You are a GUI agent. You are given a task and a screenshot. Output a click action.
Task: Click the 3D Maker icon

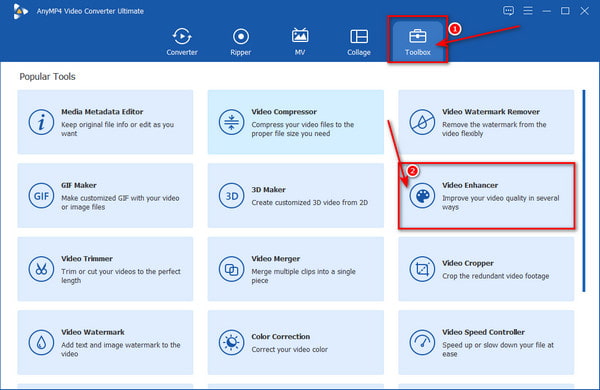pyautogui.click(x=232, y=196)
